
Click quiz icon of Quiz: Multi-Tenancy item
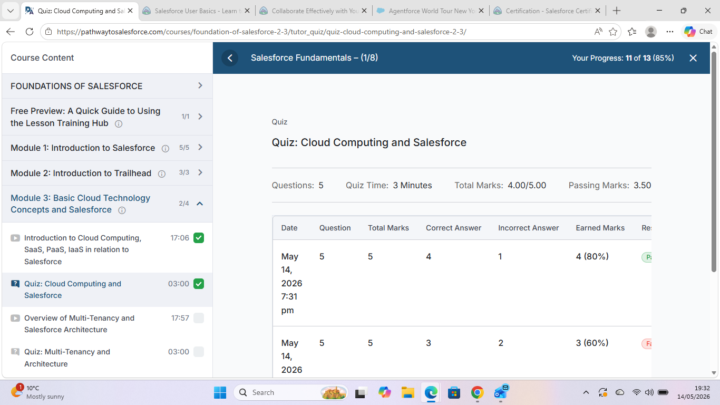pyautogui.click(x=15, y=352)
